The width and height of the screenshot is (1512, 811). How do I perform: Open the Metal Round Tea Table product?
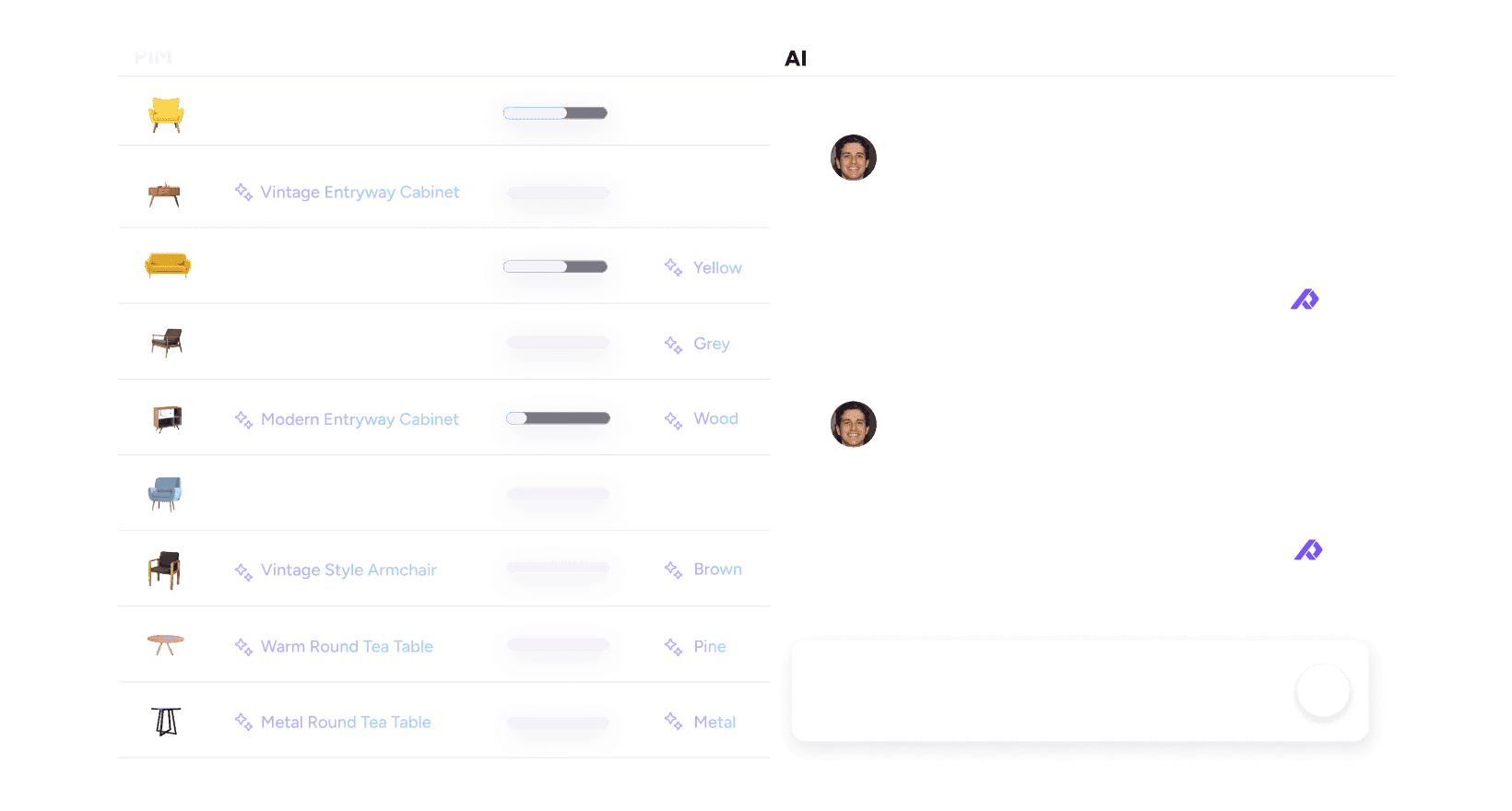coord(346,723)
